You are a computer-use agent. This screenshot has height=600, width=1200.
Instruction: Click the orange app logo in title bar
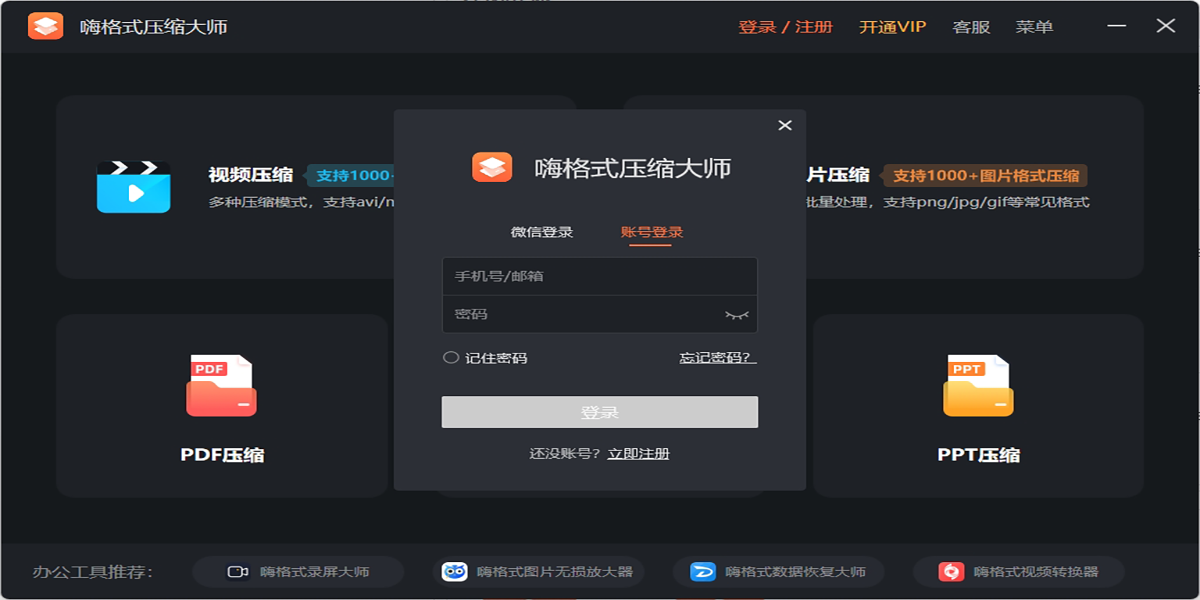(x=45, y=26)
